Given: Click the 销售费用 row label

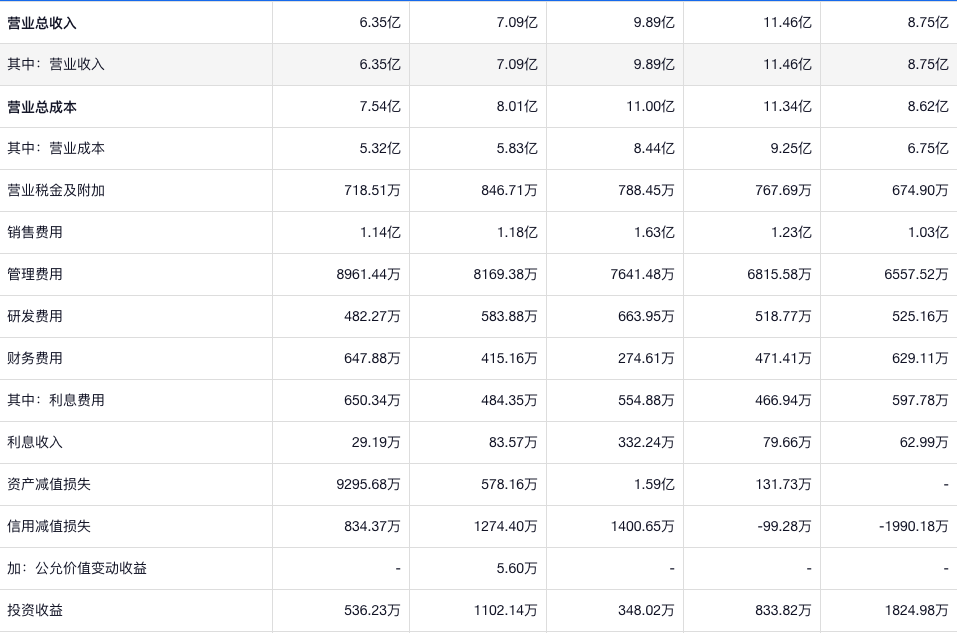Looking at the screenshot, I should [35, 232].
